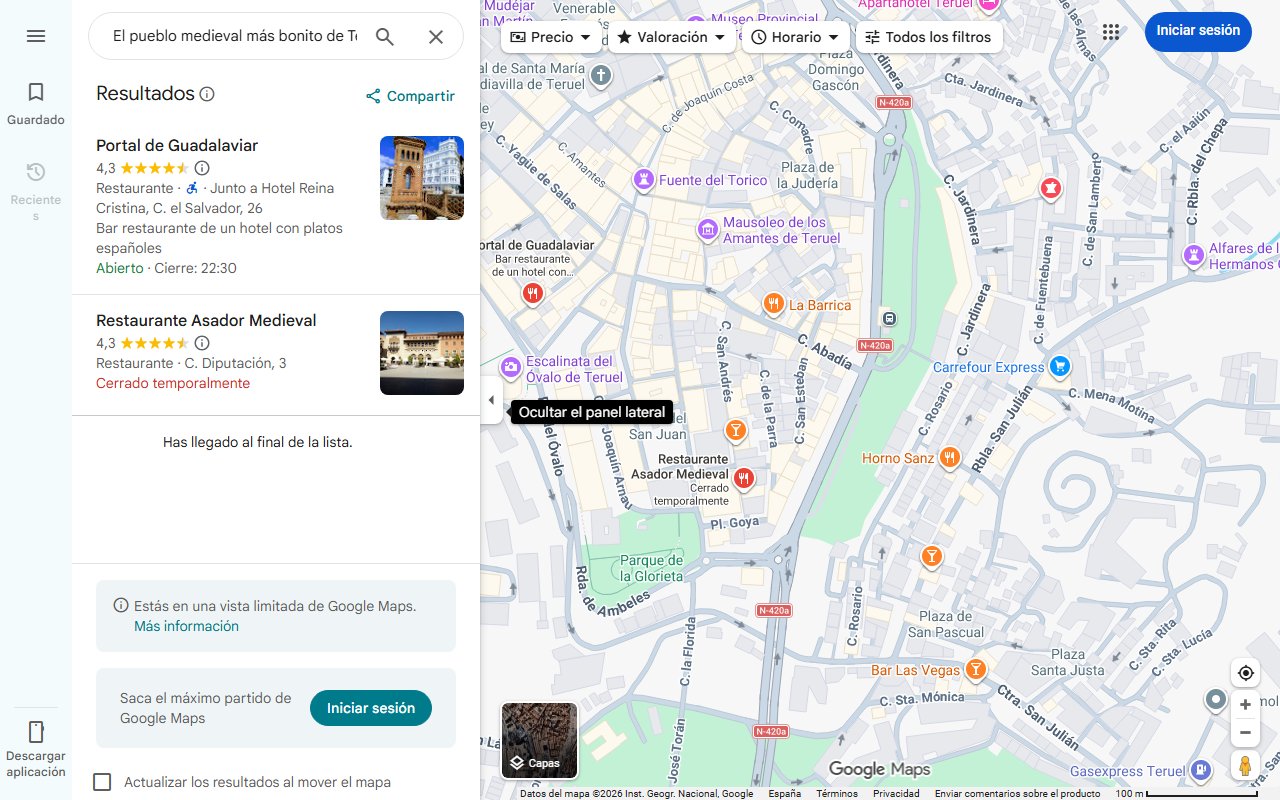Open the Portal de Guadalaviar photo thumbnail

(421, 177)
